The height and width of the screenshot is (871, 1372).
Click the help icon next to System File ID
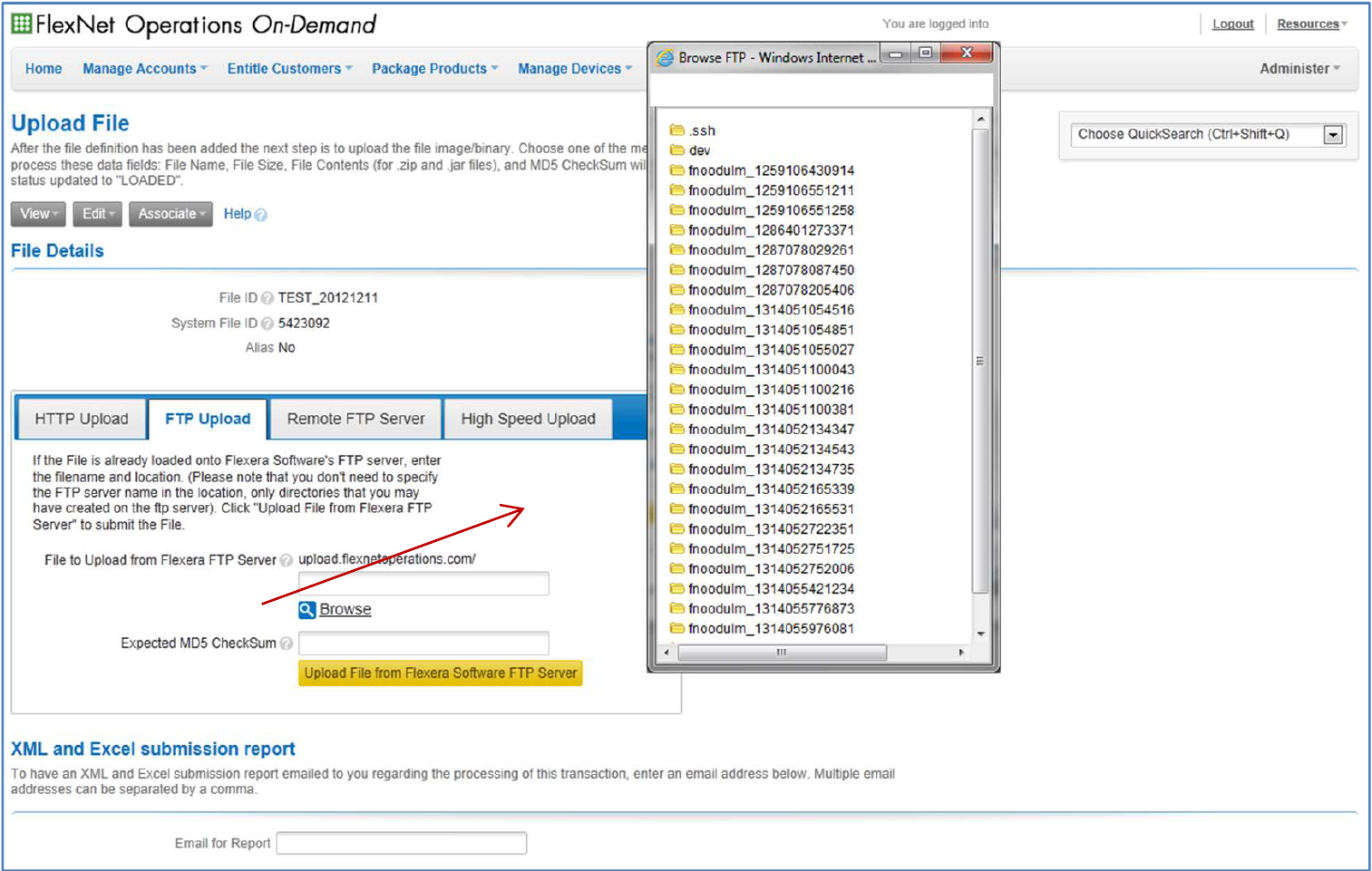(x=268, y=324)
